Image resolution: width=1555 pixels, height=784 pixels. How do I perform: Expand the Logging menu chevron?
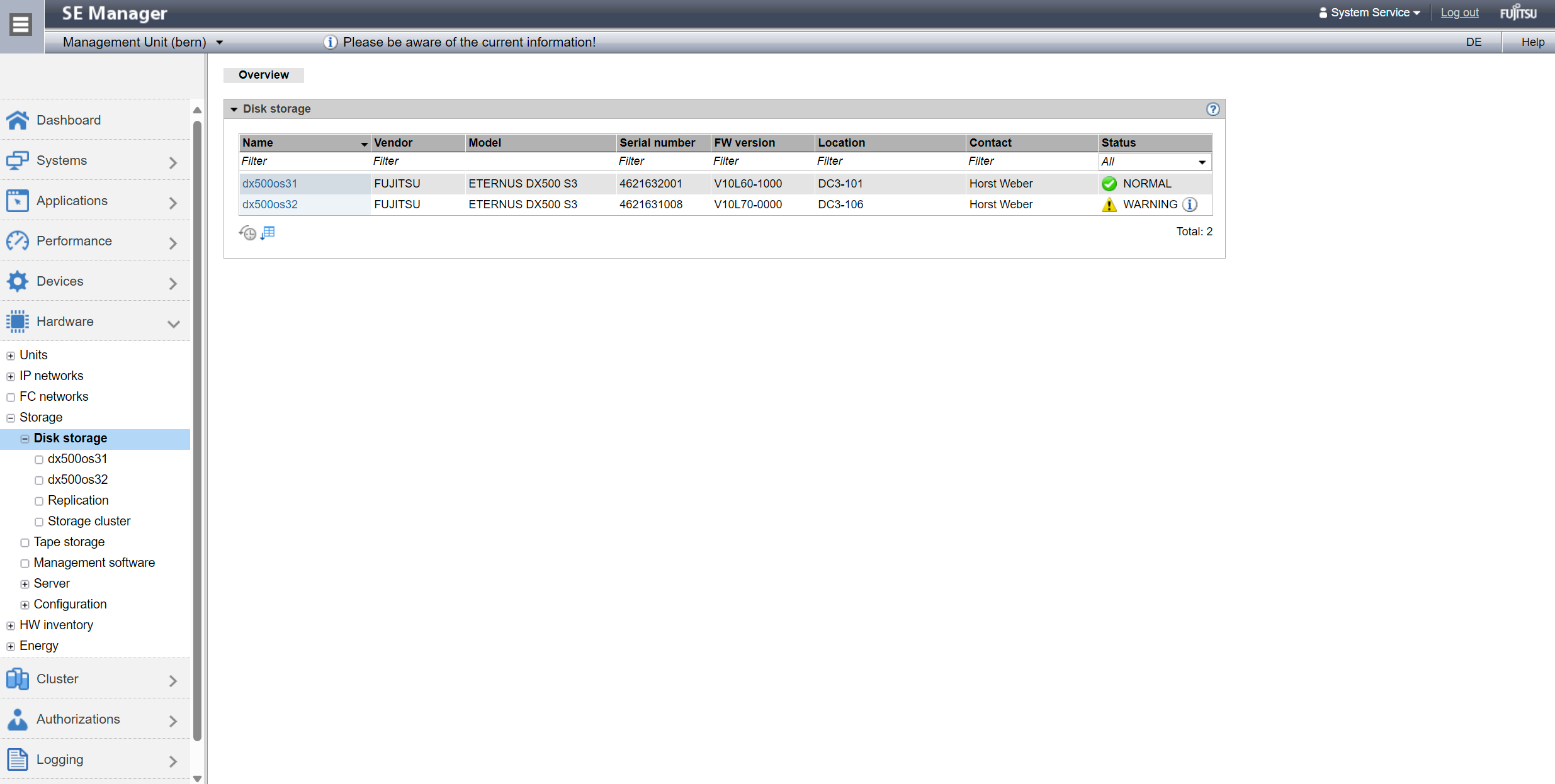point(173,761)
